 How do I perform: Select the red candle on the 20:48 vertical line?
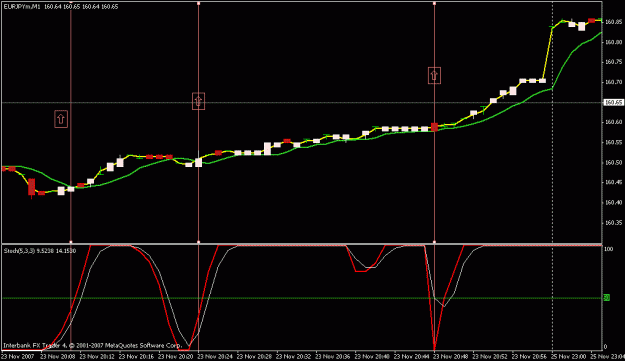click(x=434, y=127)
